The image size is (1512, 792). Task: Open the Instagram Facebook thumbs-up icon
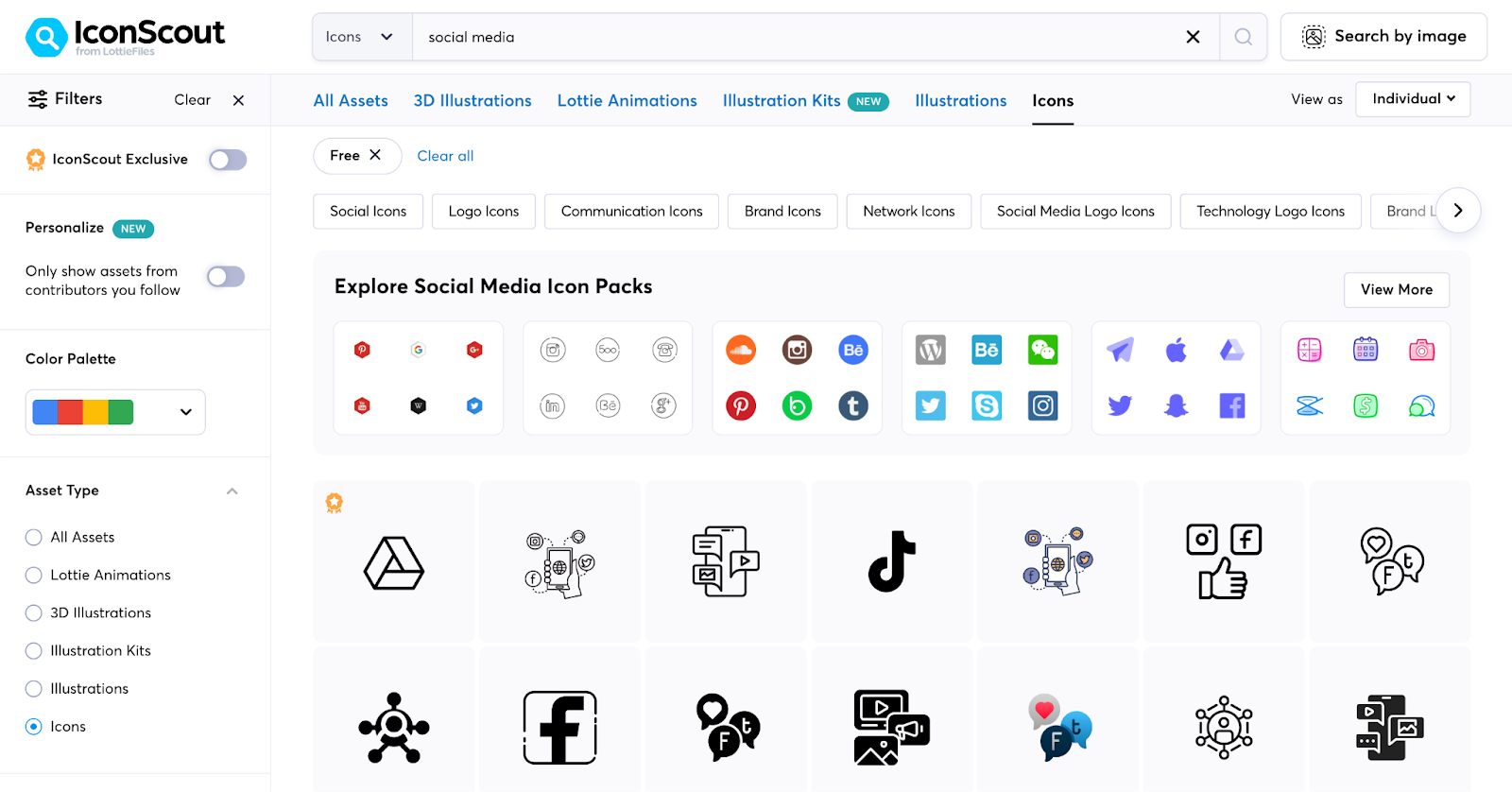coord(1224,562)
